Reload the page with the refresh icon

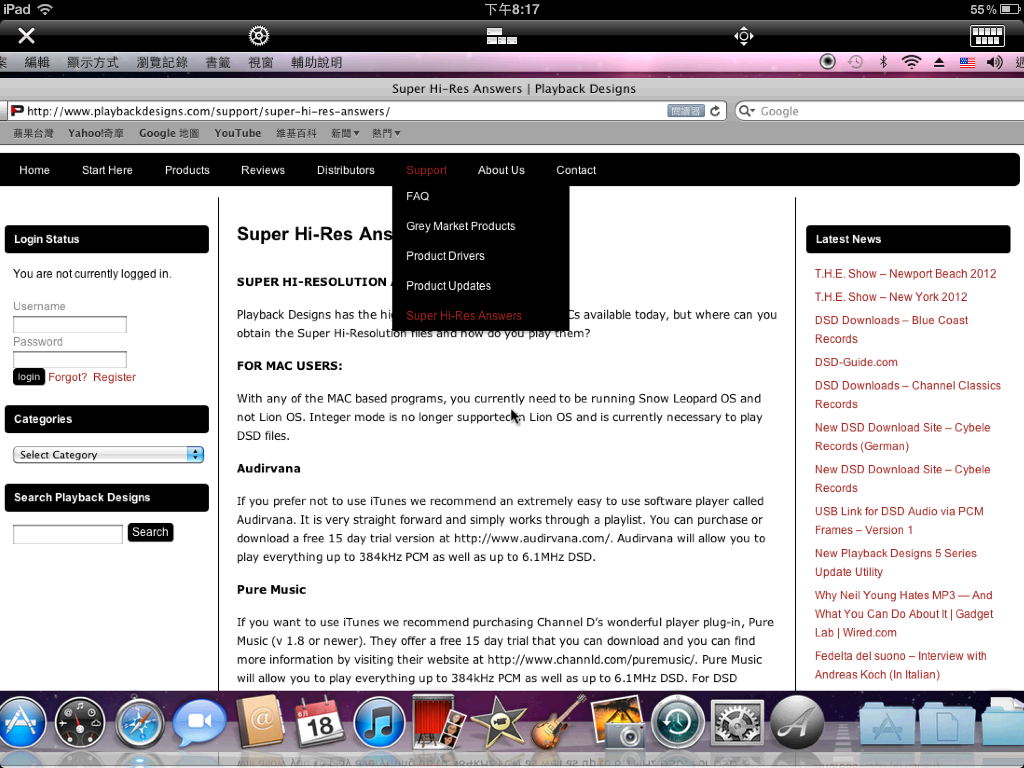(x=715, y=111)
